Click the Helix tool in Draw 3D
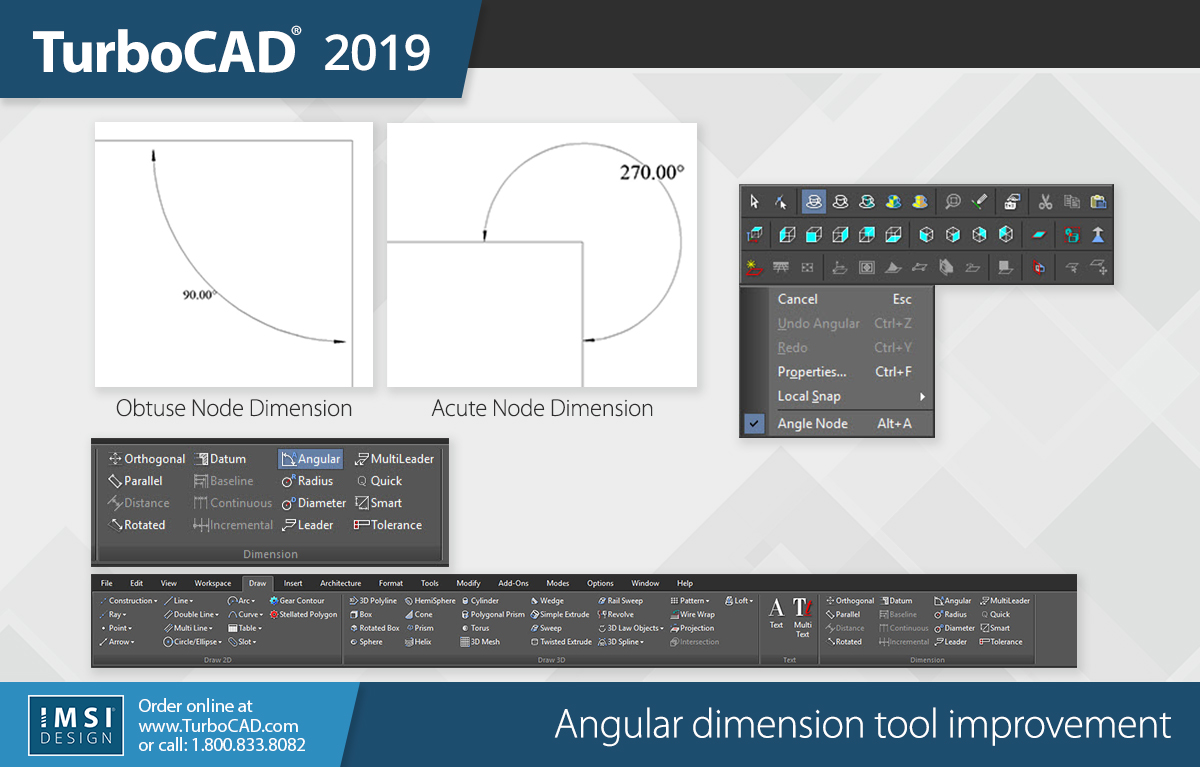 pos(419,642)
